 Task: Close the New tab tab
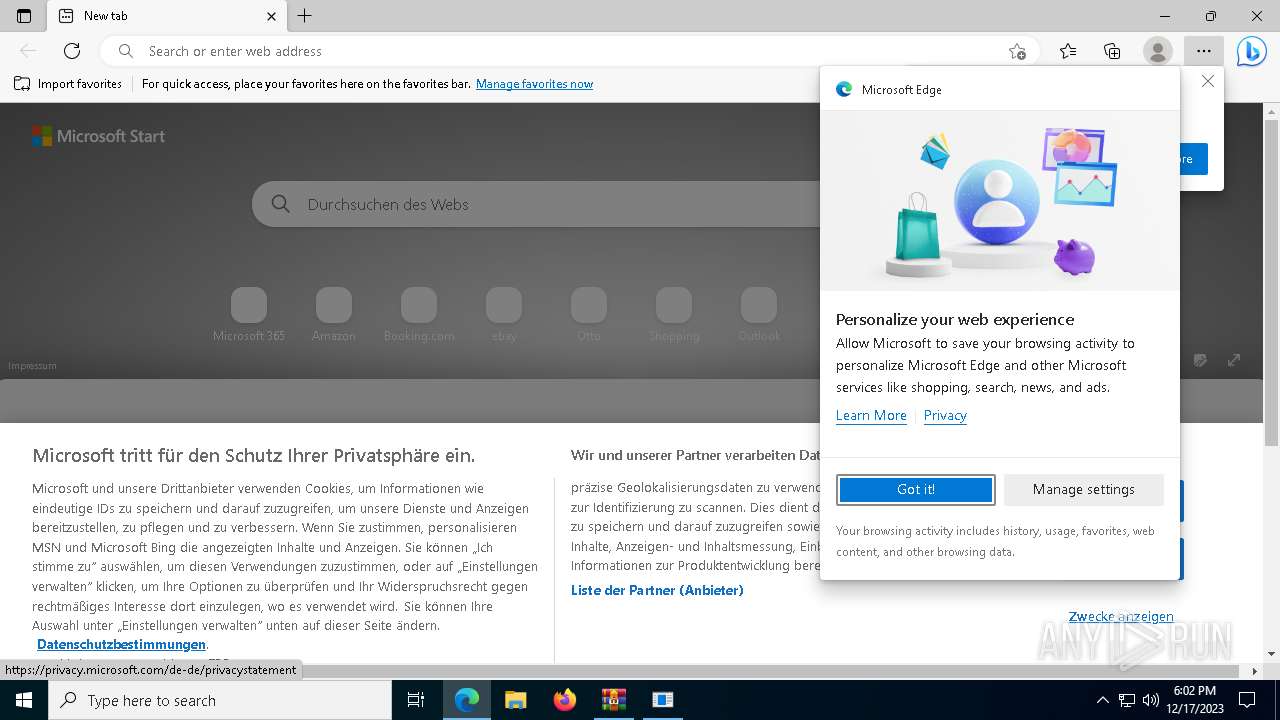coord(272,16)
